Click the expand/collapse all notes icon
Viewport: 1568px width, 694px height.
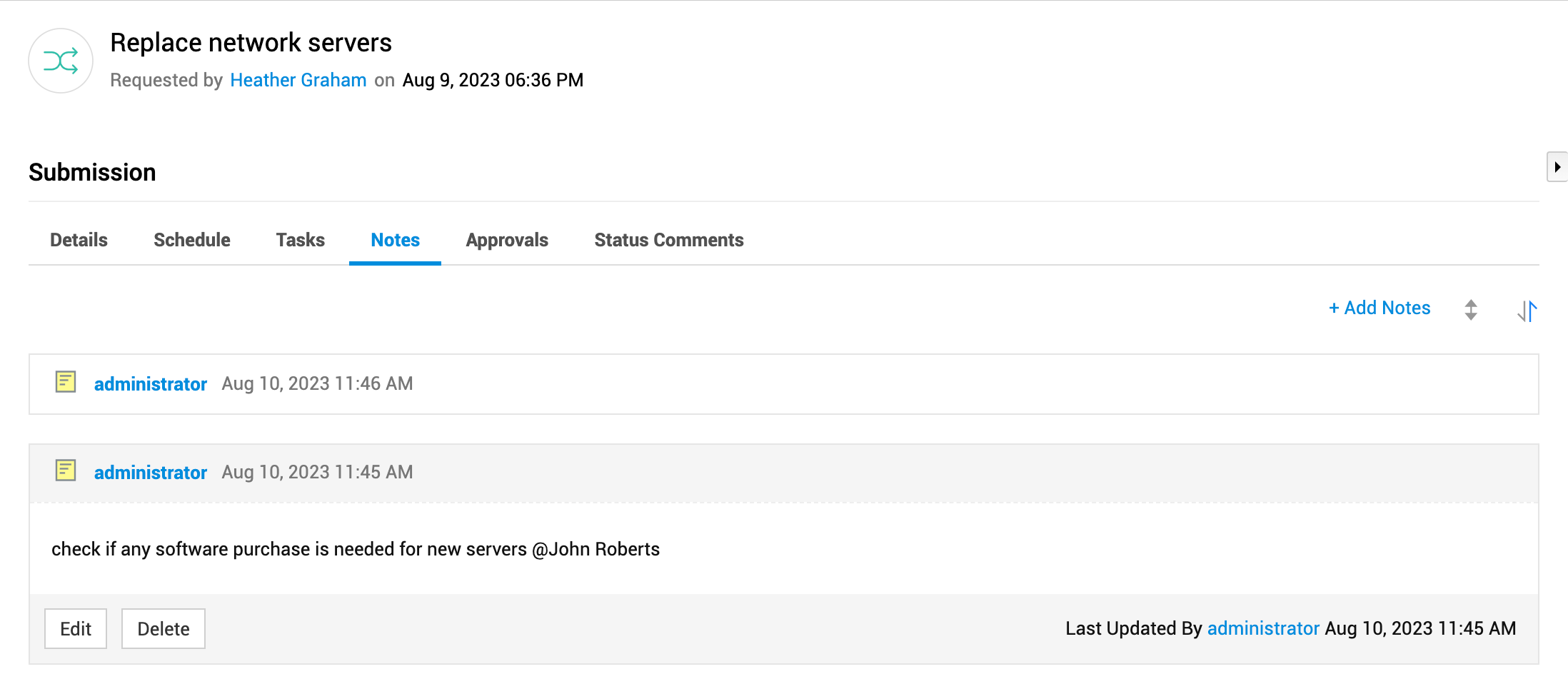click(x=1471, y=310)
